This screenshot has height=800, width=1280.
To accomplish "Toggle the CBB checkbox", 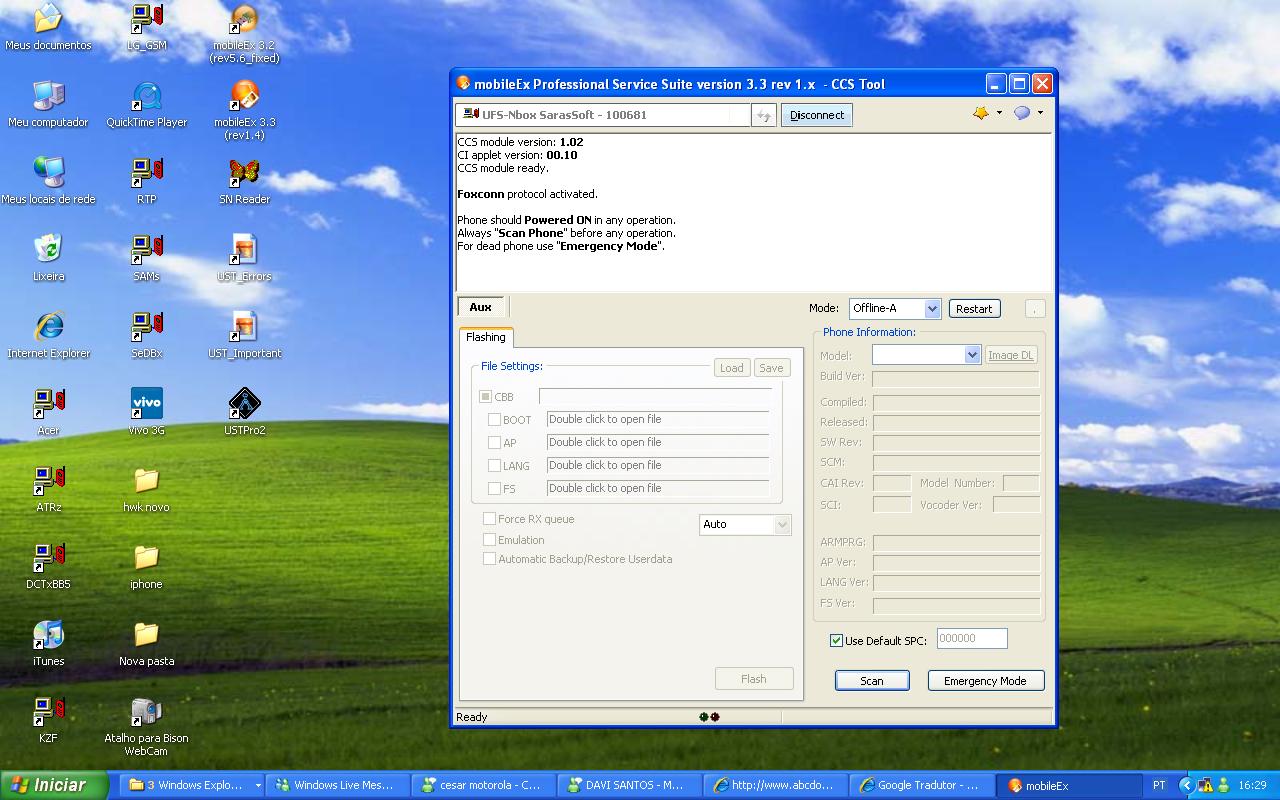I will (x=486, y=397).
